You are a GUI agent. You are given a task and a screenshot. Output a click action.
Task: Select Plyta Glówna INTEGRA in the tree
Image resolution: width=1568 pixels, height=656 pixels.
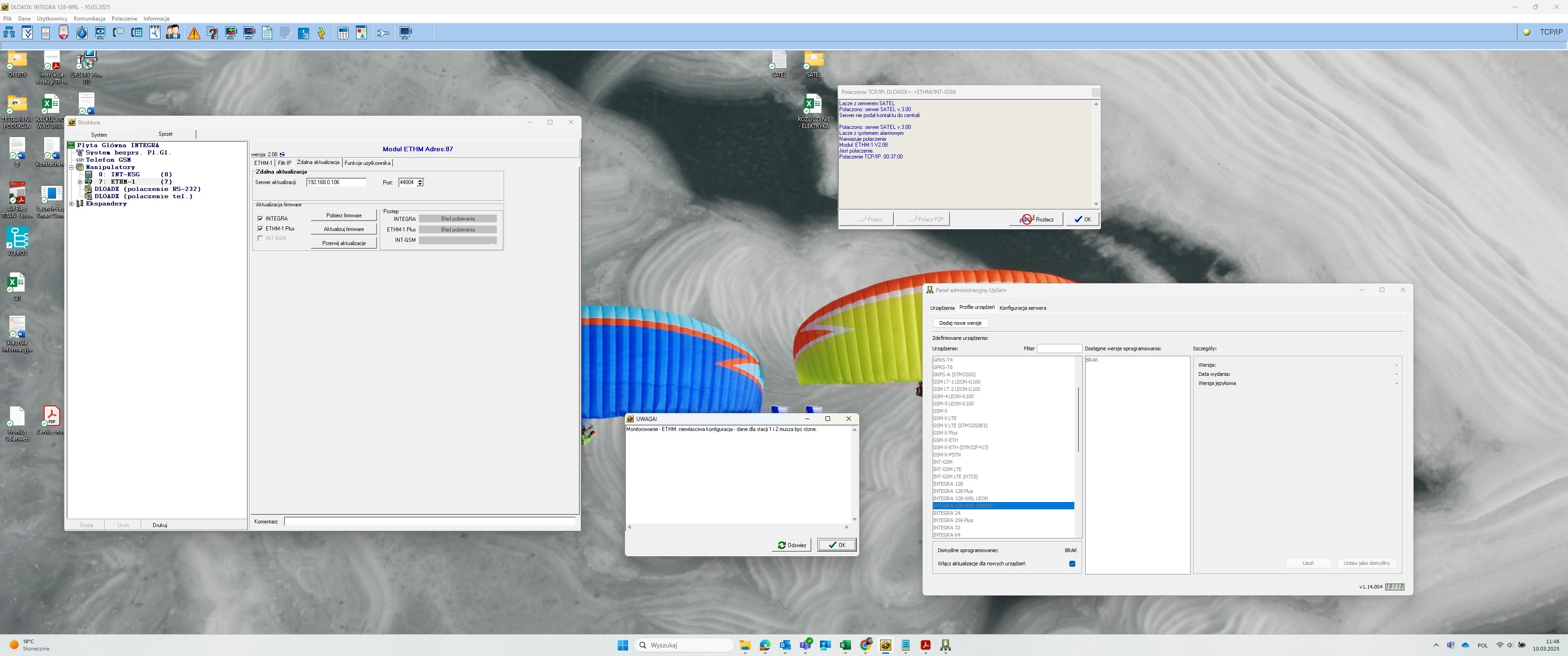tap(118, 145)
